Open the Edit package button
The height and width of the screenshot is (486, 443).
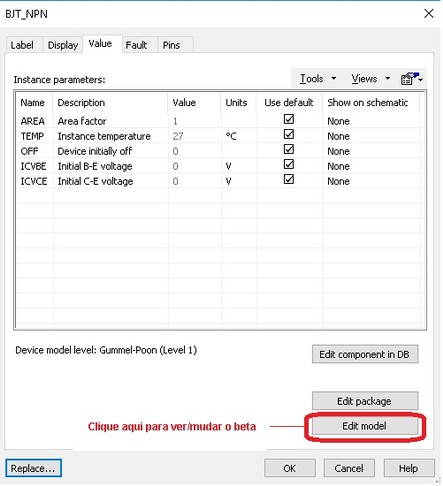(365, 401)
